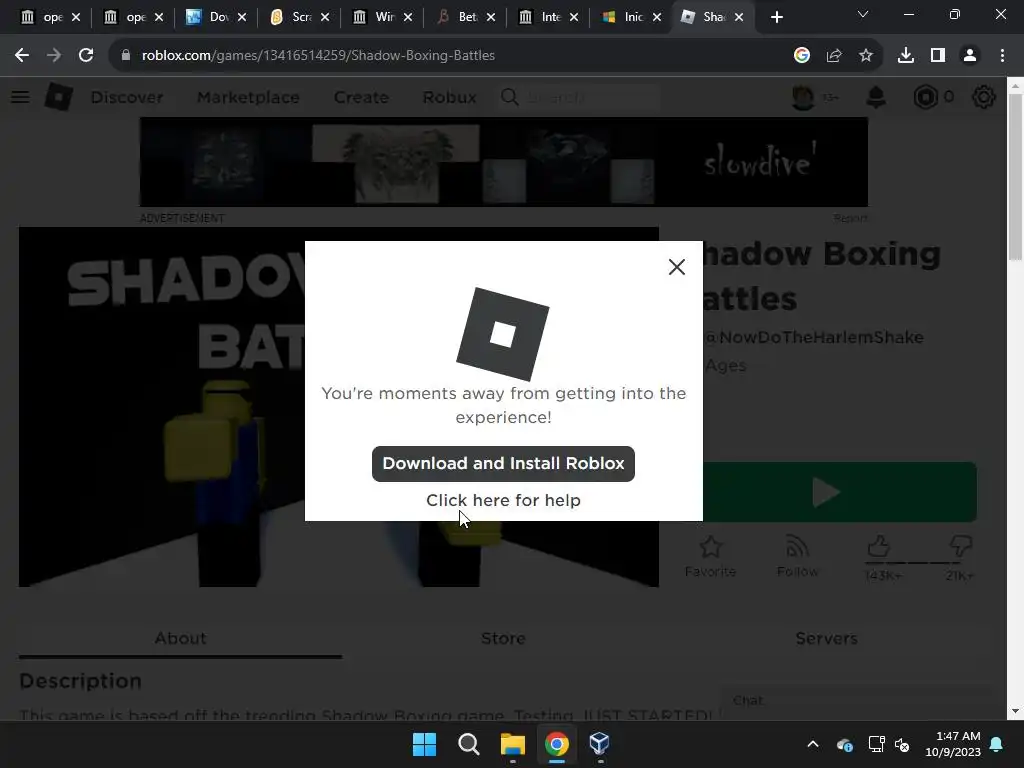
Task: Open the taskbar clock and date
Action: coord(953,744)
